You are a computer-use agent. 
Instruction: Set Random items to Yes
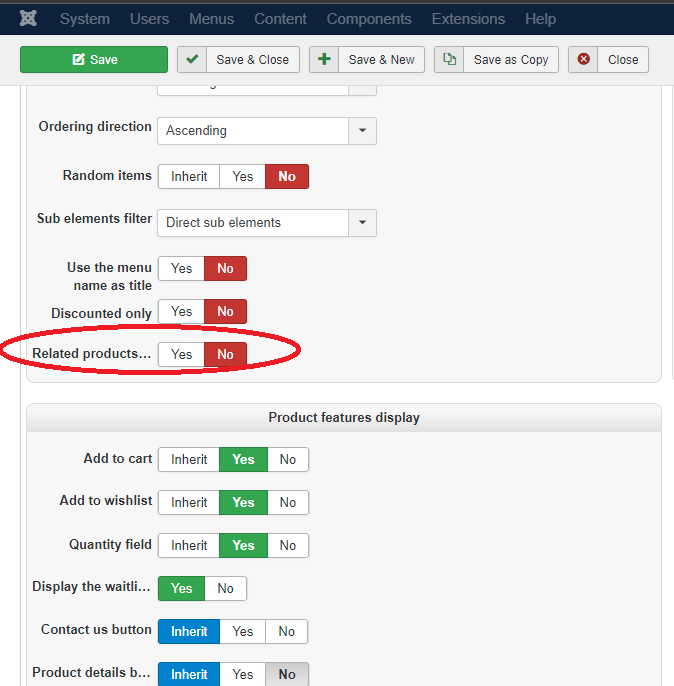[242, 176]
